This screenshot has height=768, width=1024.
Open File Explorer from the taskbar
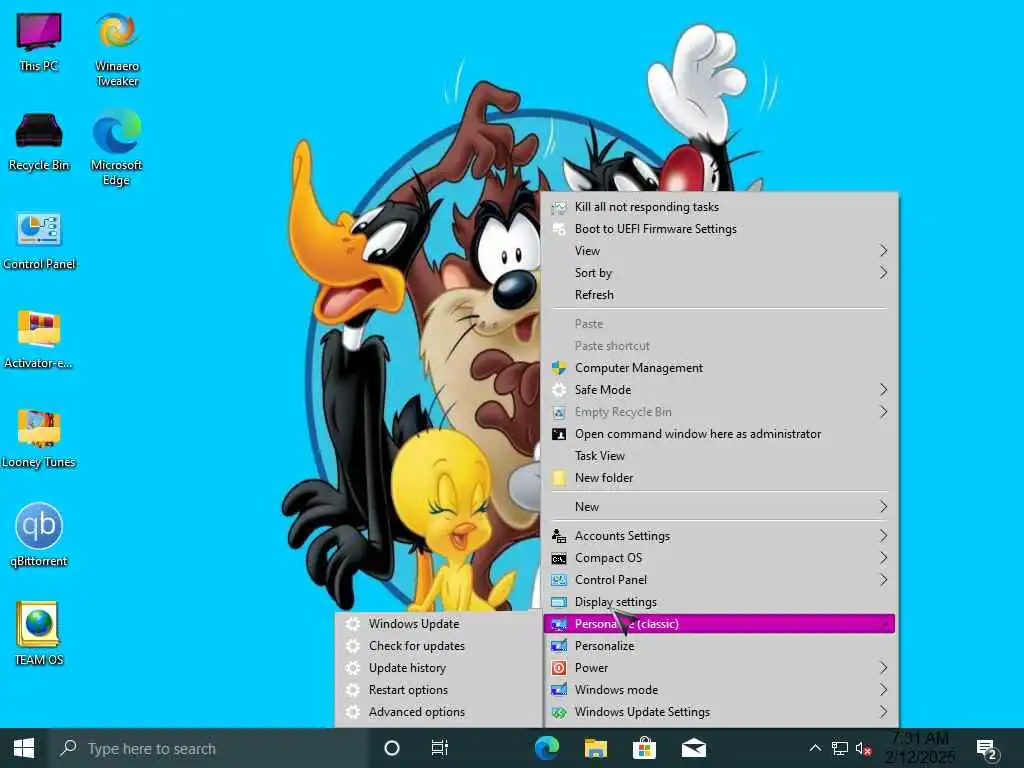point(596,748)
